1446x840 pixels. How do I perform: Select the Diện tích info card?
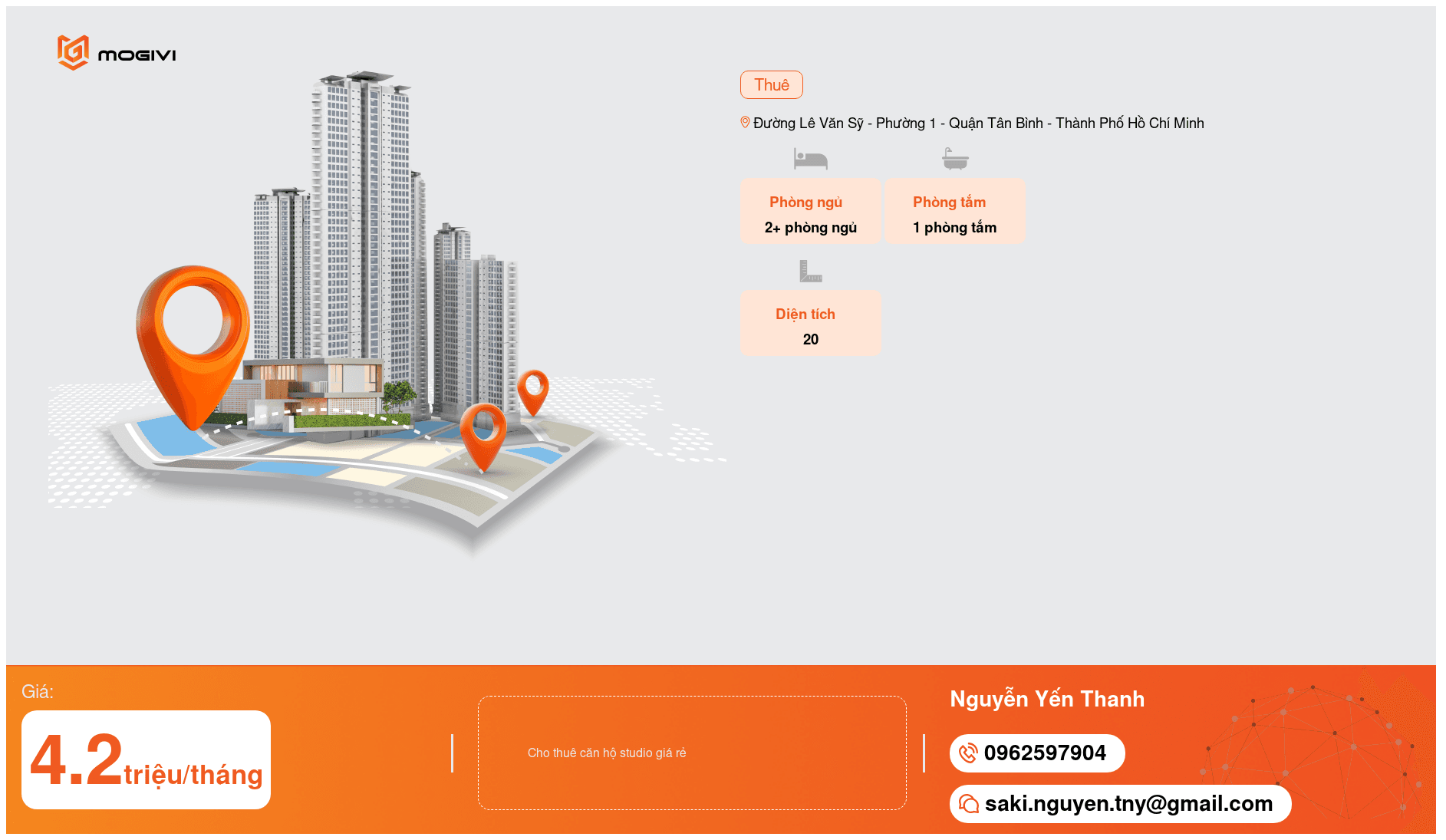(x=810, y=323)
